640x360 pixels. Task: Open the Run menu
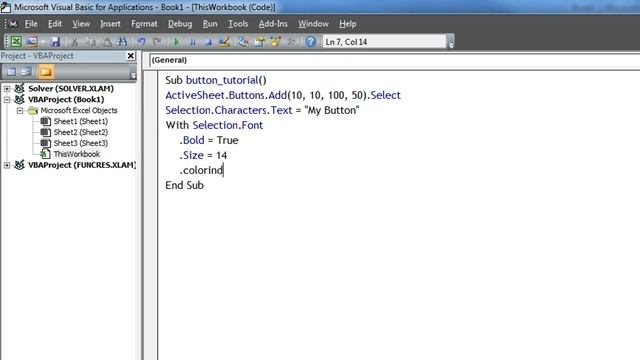pos(210,24)
